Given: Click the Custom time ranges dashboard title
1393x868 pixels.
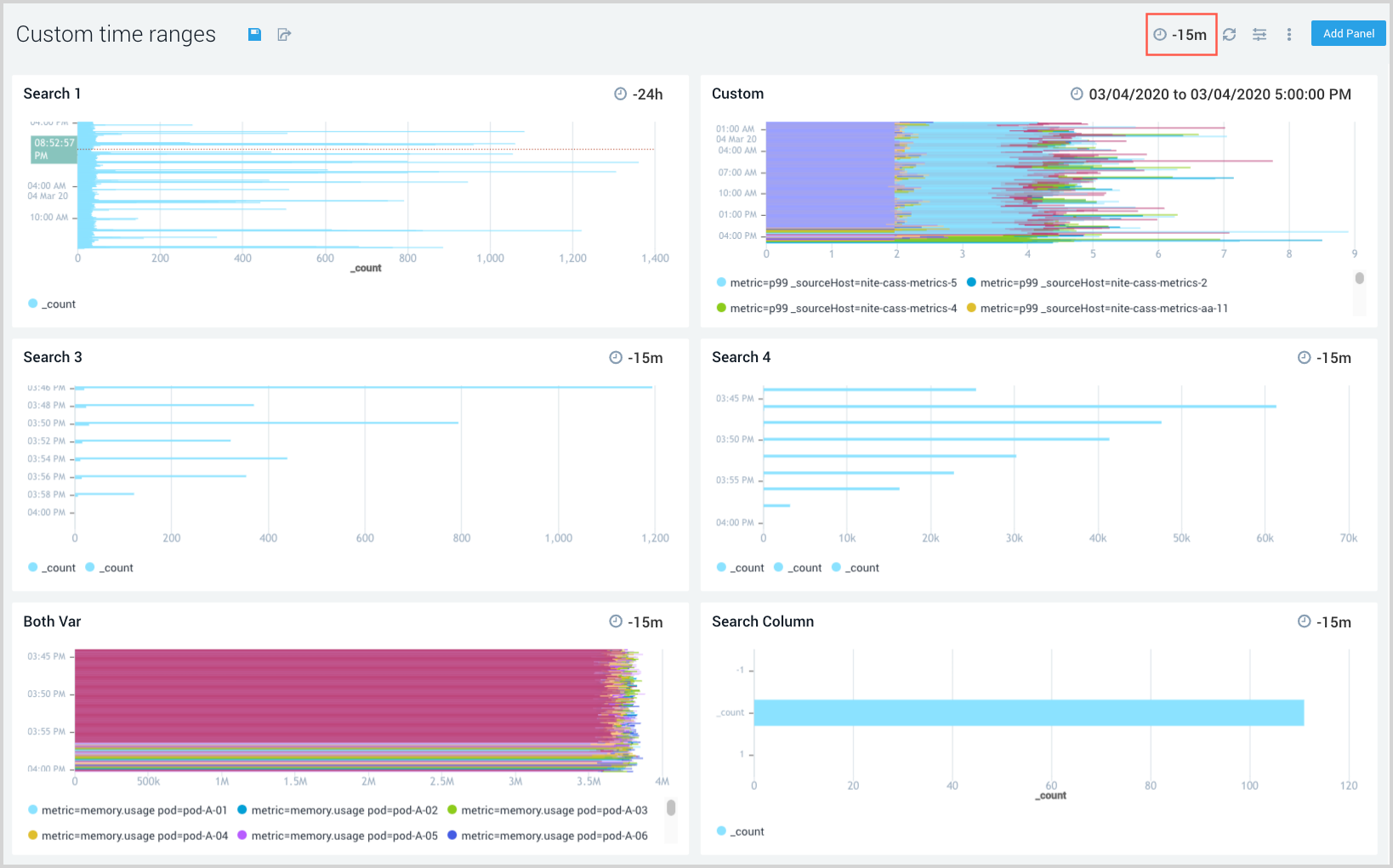Looking at the screenshot, I should pyautogui.click(x=116, y=34).
